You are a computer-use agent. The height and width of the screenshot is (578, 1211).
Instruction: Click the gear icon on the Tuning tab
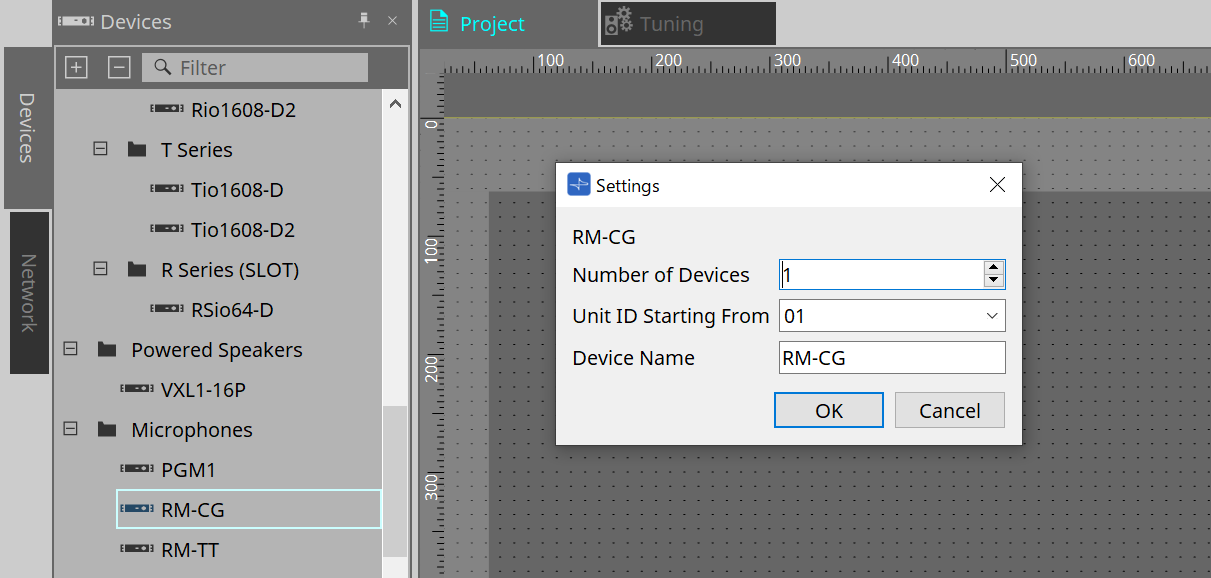pos(619,23)
